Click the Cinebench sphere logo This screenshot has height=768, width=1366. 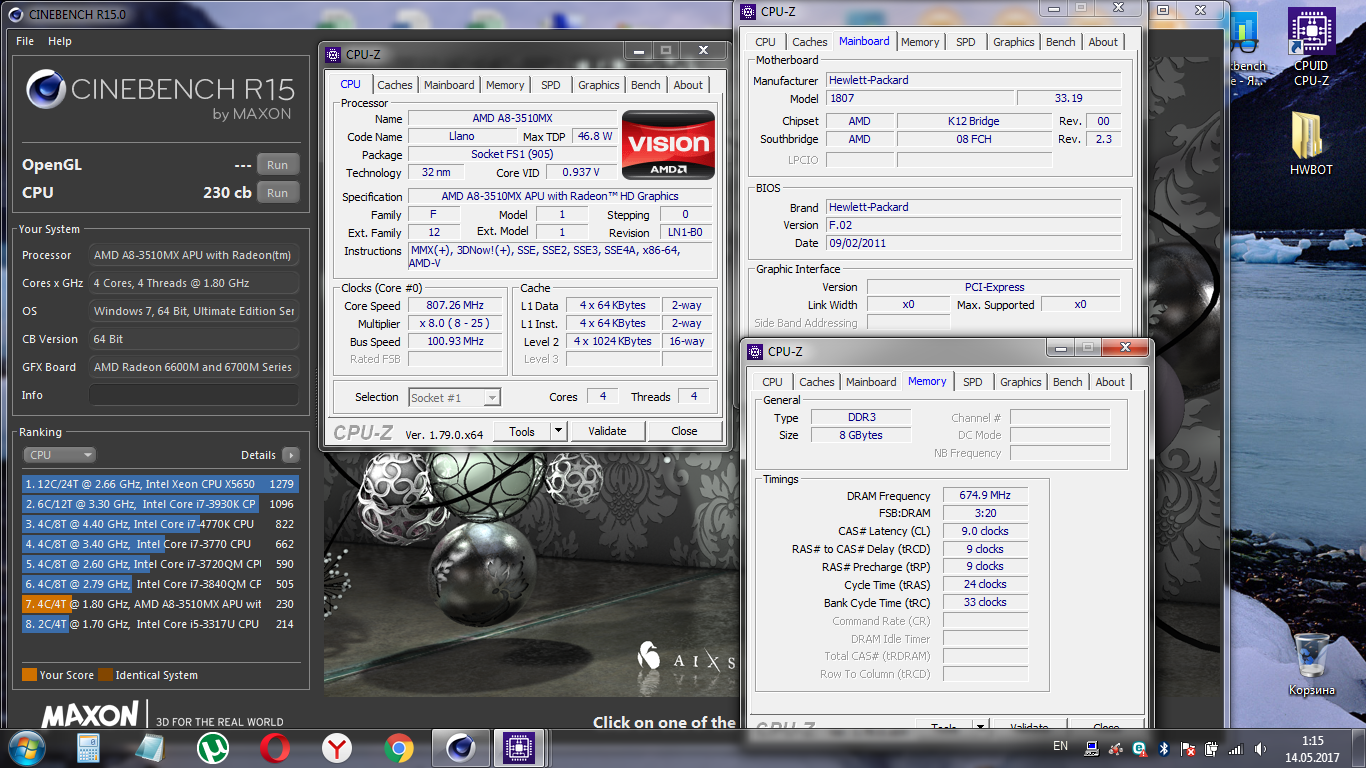click(46, 90)
